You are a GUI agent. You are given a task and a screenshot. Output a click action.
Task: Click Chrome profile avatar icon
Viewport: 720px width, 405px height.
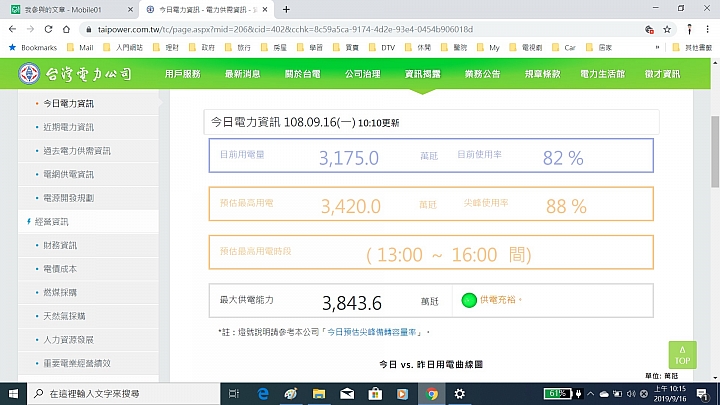point(689,29)
